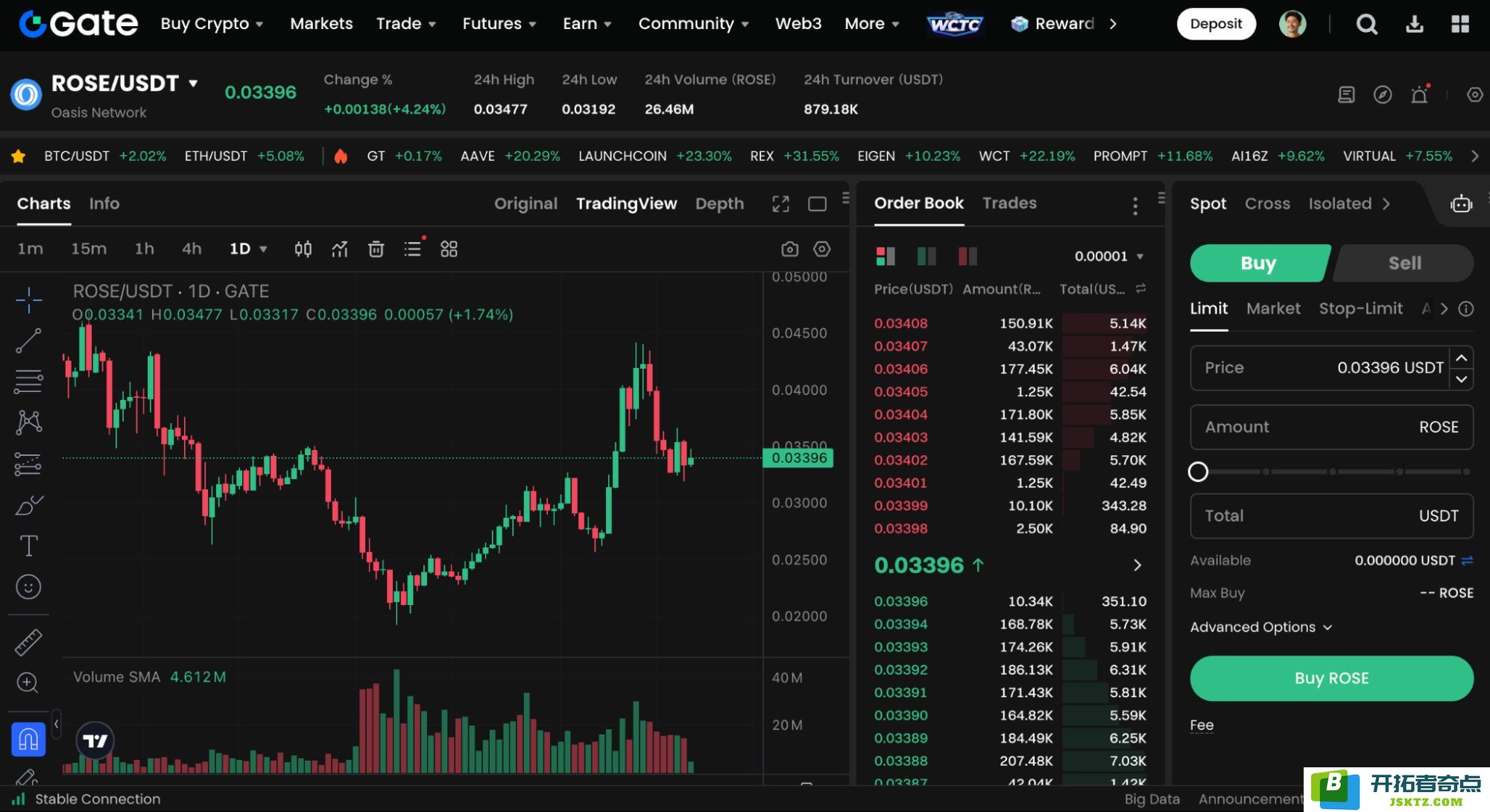Viewport: 1490px width, 812px height.
Task: Select the brush drawing tool
Action: (28, 505)
